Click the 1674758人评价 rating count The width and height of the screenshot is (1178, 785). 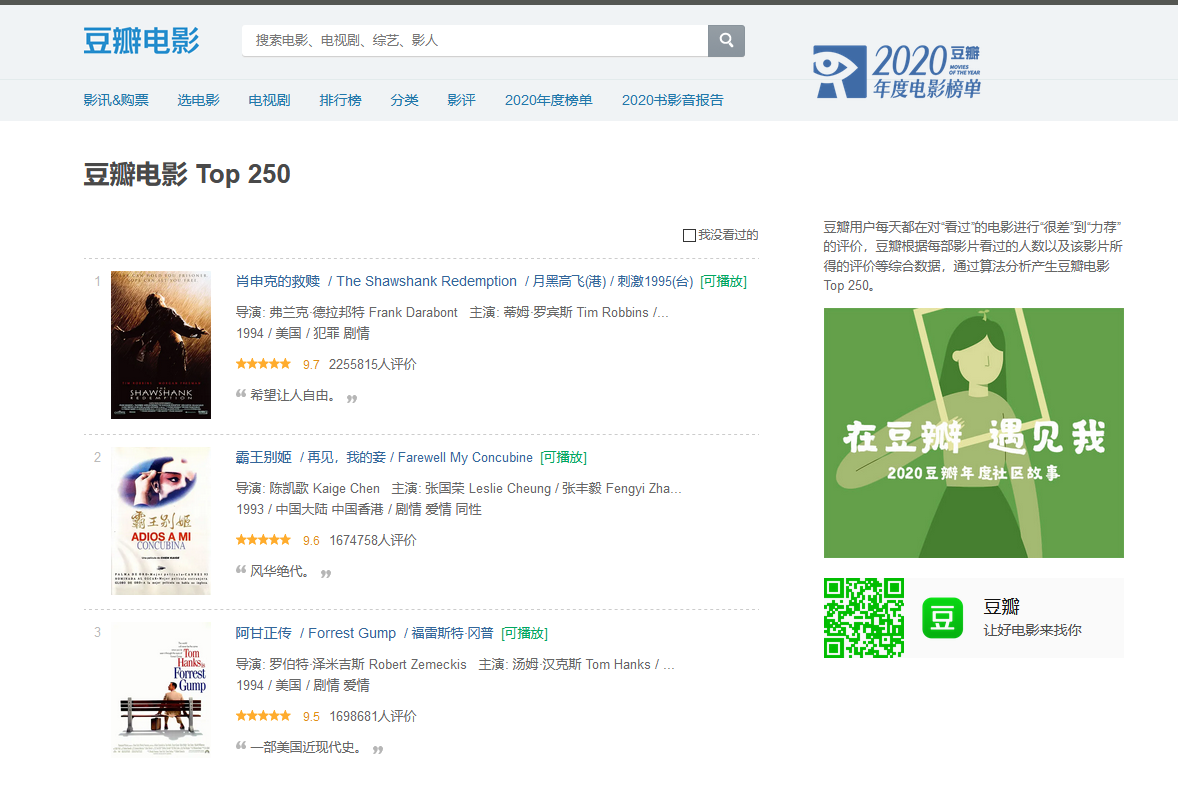(373, 540)
